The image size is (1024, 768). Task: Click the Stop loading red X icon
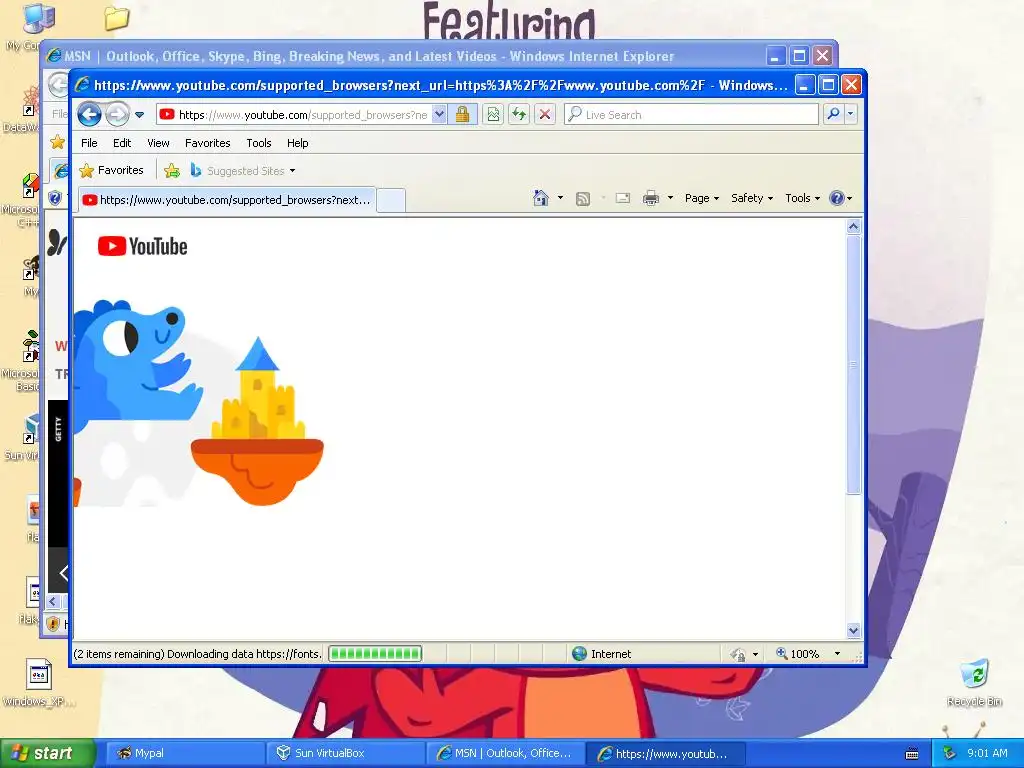click(545, 115)
